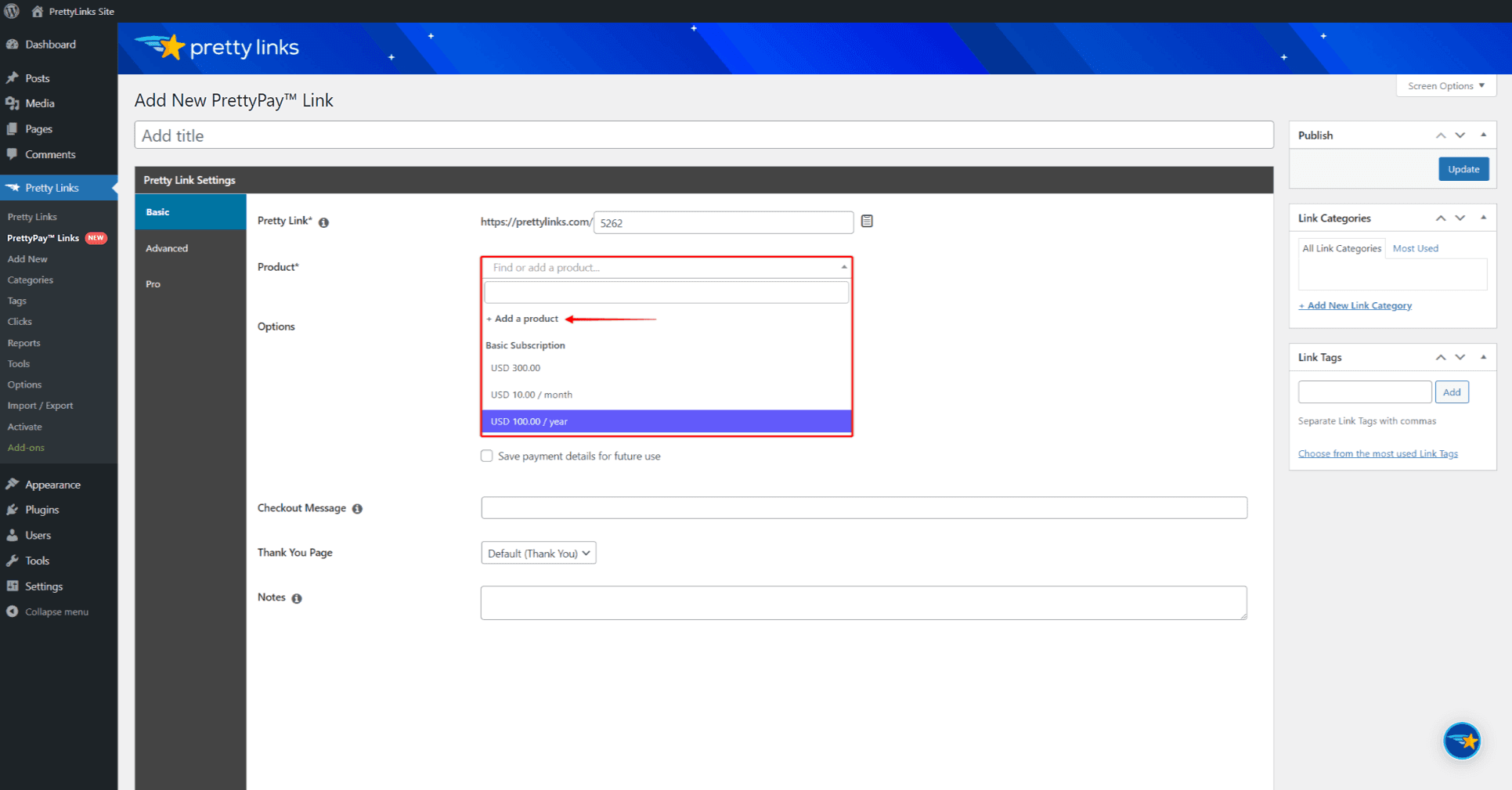Click the info icon next to Notes
Viewport: 1512px width, 790px height.
pos(297,598)
